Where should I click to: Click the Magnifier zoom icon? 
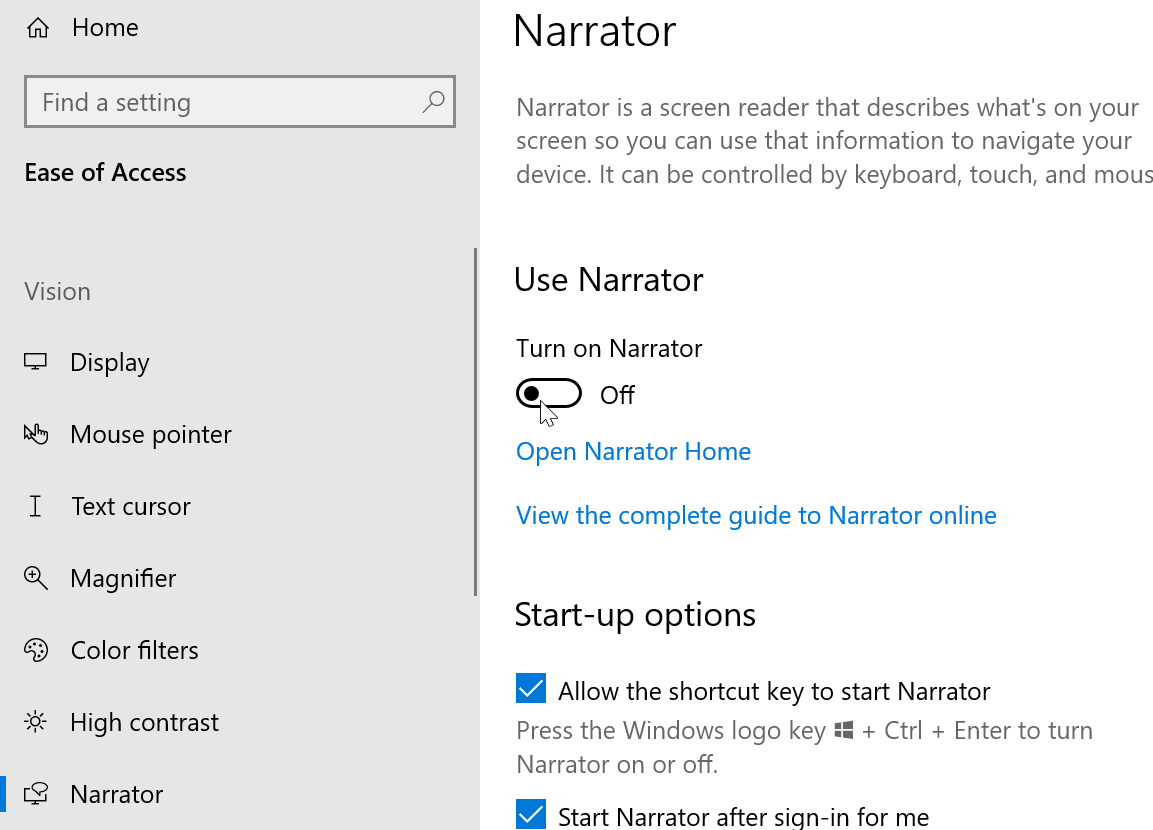coord(35,578)
